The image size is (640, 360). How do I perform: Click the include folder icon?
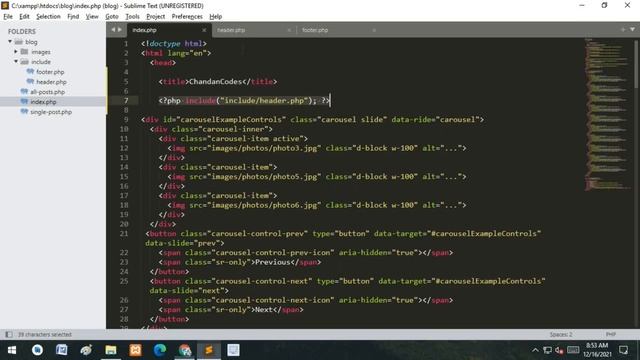click(x=24, y=62)
